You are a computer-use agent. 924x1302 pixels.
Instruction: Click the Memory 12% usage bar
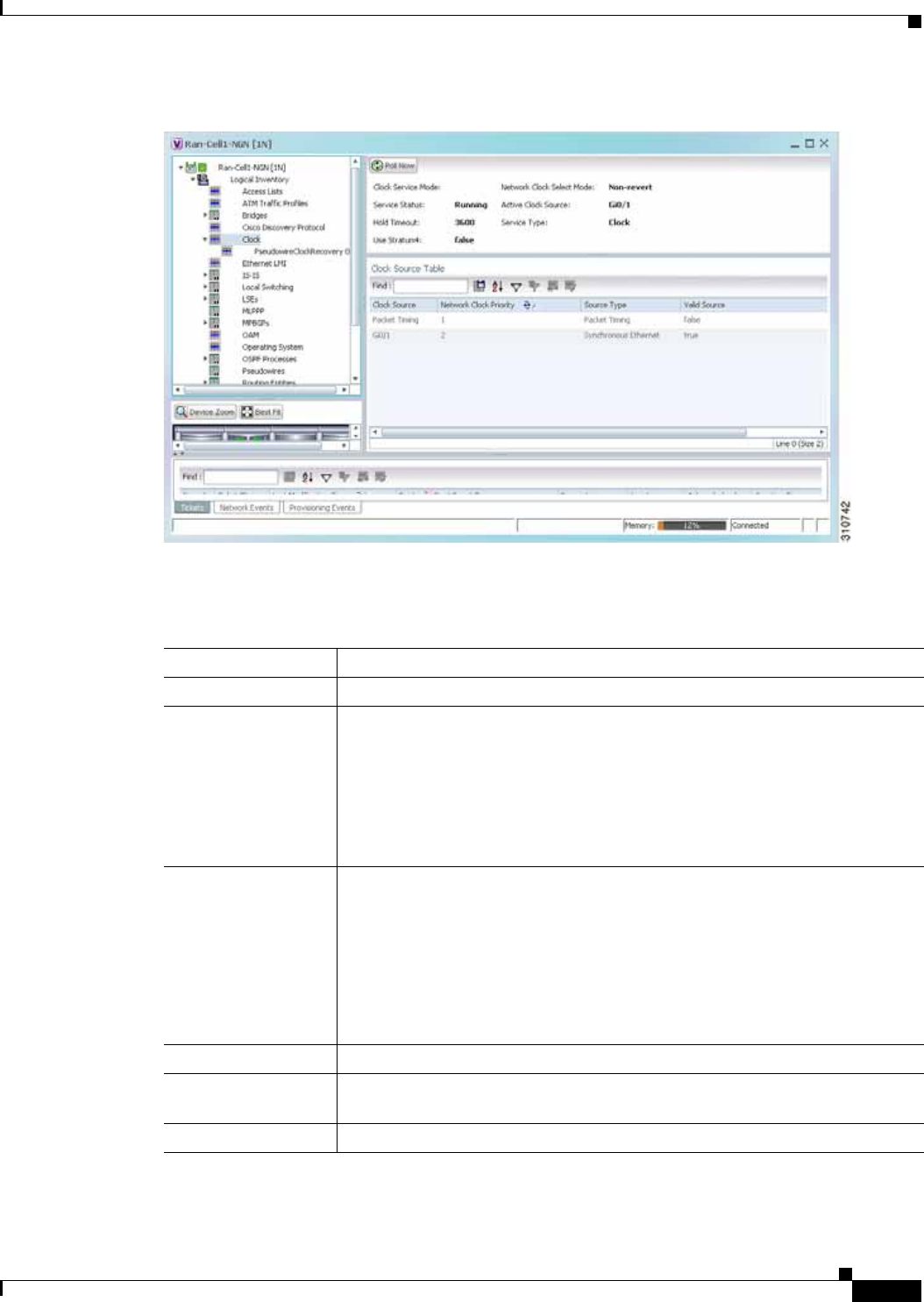pos(692,526)
